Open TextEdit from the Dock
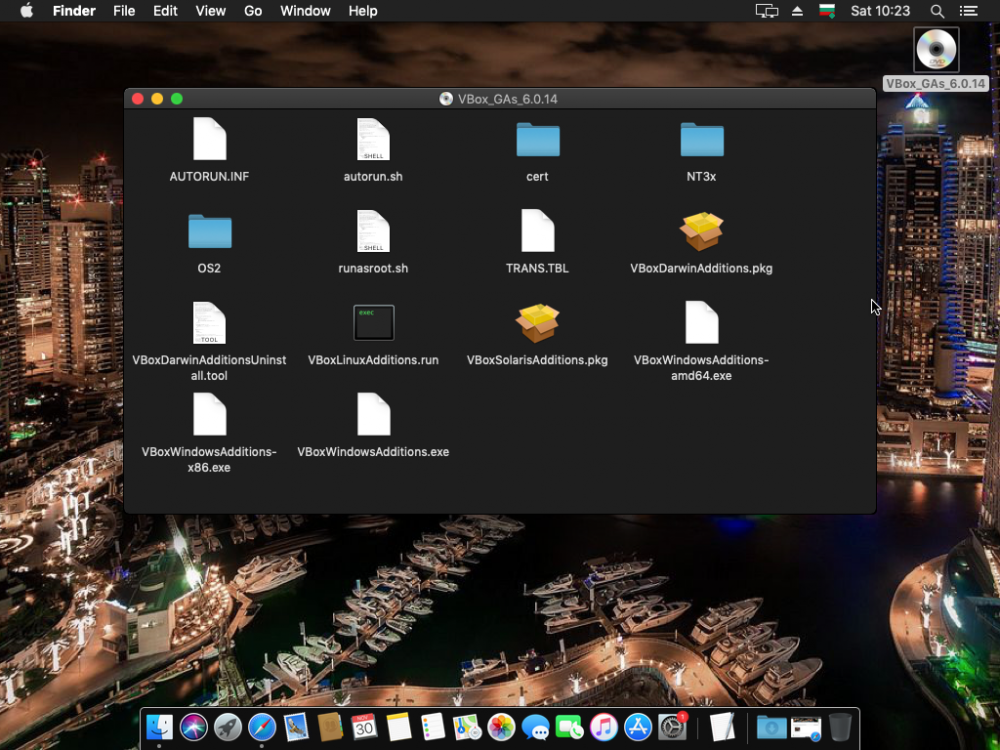Image resolution: width=1000 pixels, height=750 pixels. (x=721, y=727)
